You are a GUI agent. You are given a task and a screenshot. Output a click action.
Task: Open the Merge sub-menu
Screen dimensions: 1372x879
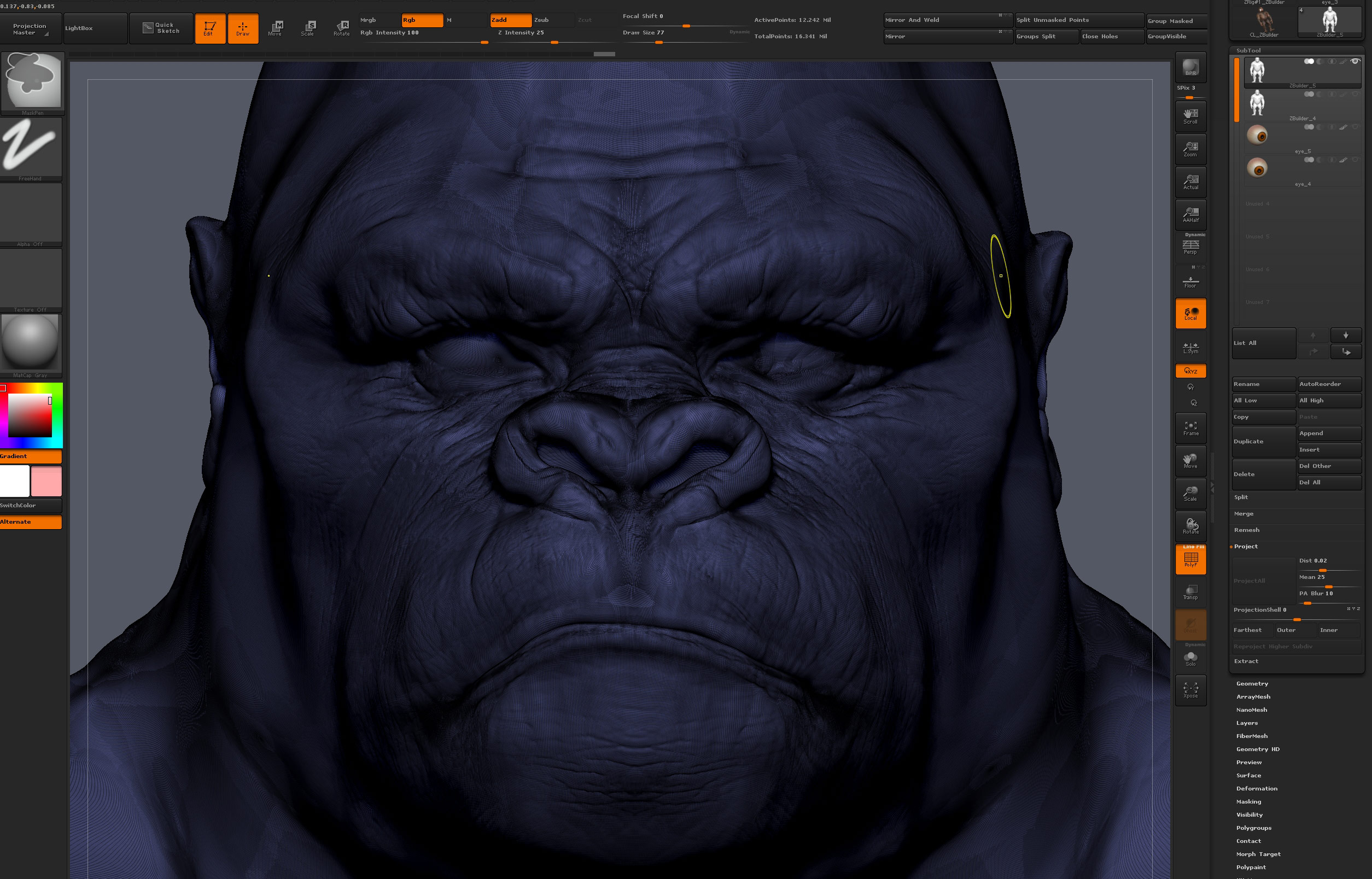pyautogui.click(x=1243, y=514)
